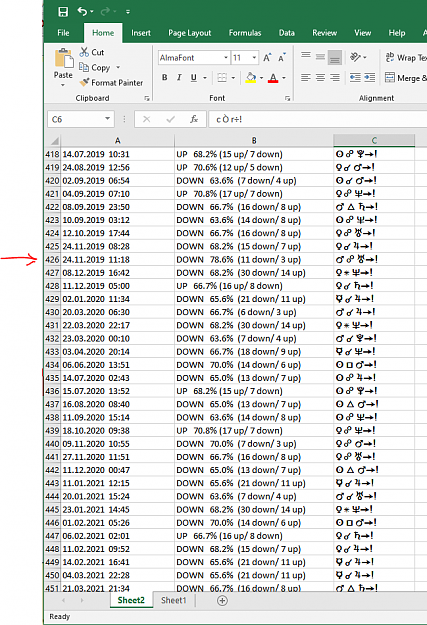This screenshot has width=427, height=625.
Task: Click the Cancel X in the formula bar
Action: [146, 119]
